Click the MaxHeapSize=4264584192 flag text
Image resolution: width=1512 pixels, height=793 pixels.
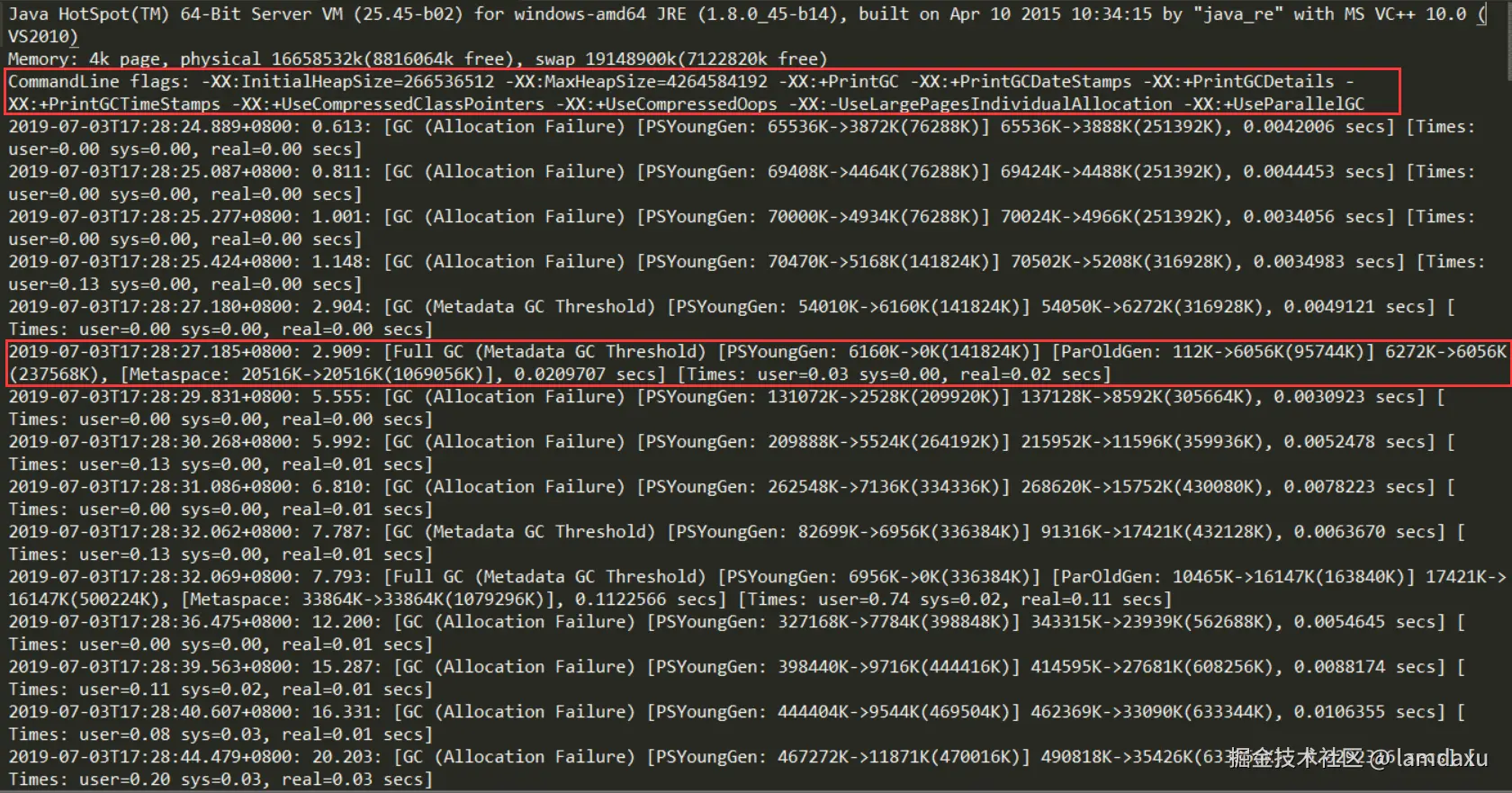pos(636,82)
